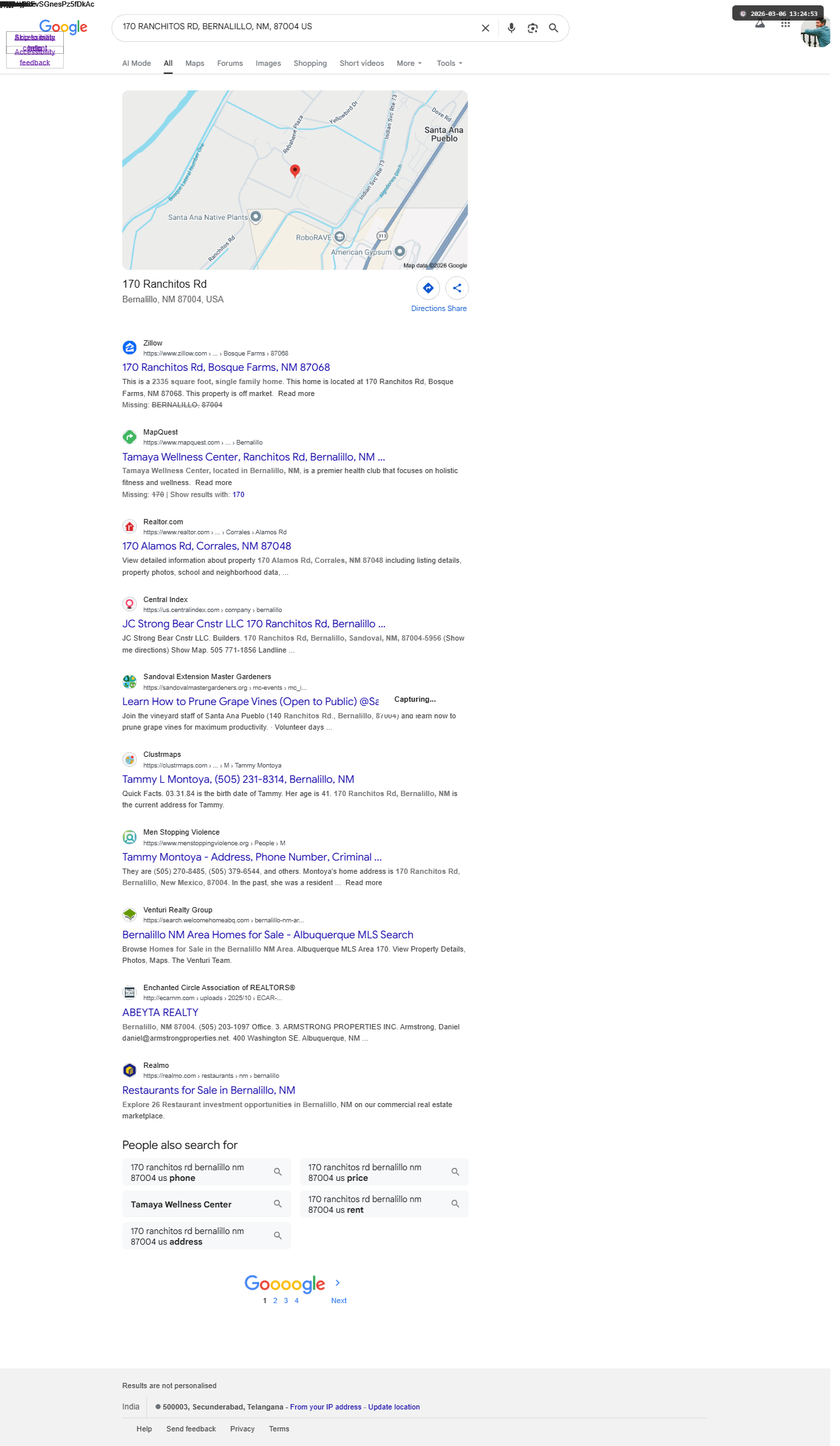The image size is (840, 1446).
Task: Expand the More search filters dropdown
Action: coord(409,63)
